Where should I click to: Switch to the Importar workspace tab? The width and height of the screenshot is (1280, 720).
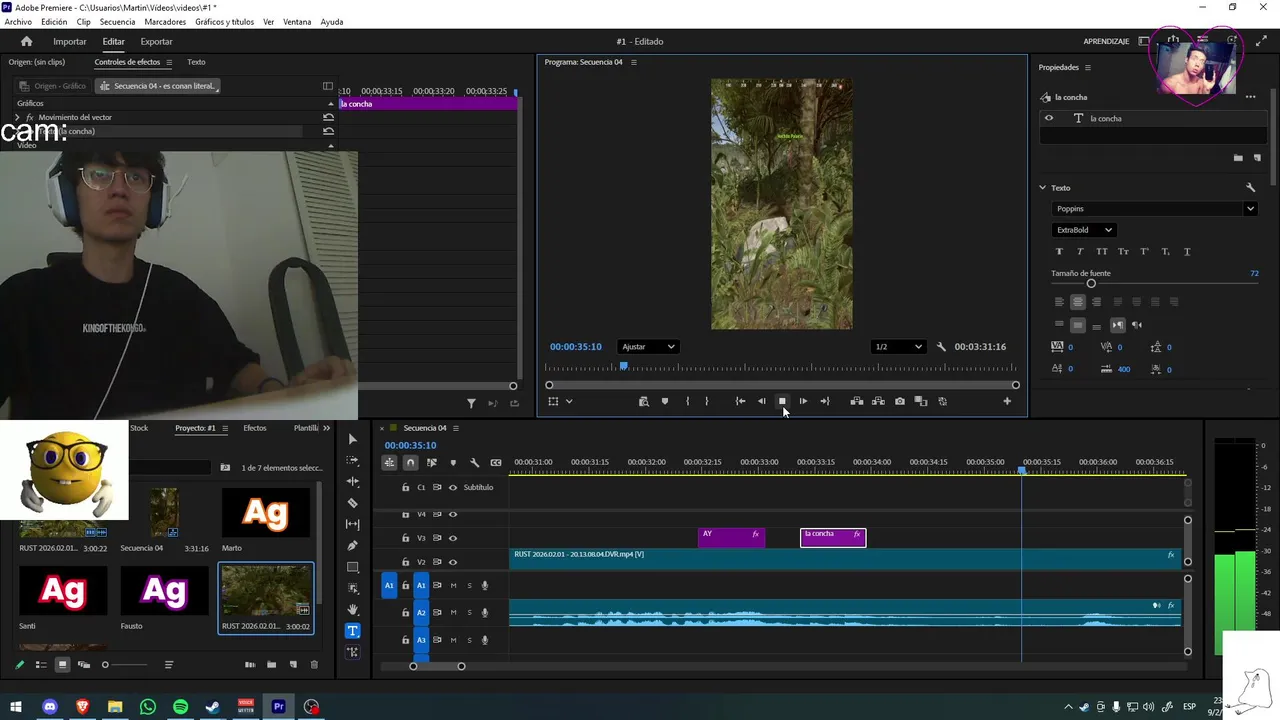click(x=70, y=41)
